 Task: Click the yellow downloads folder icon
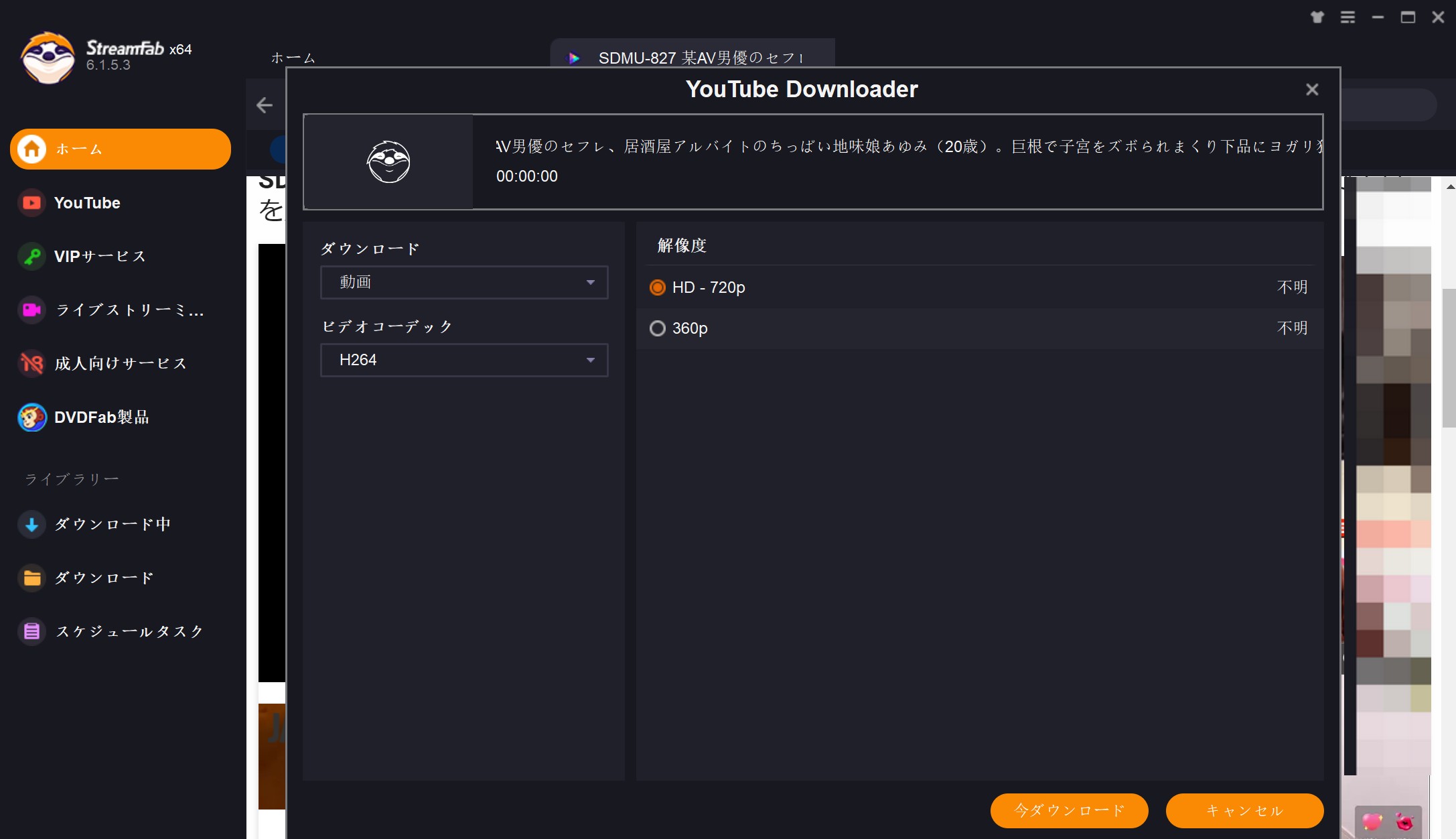click(x=31, y=578)
